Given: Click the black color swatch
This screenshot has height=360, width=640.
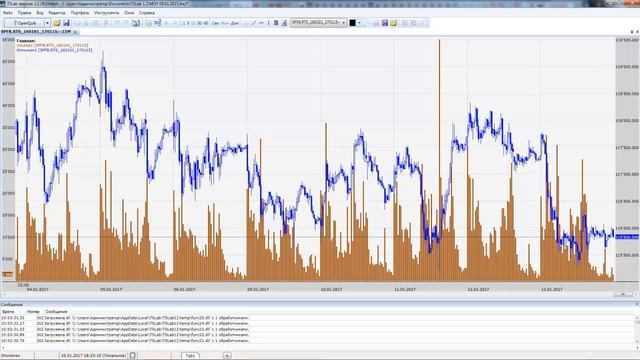Looking at the screenshot, I should (x=353, y=23).
